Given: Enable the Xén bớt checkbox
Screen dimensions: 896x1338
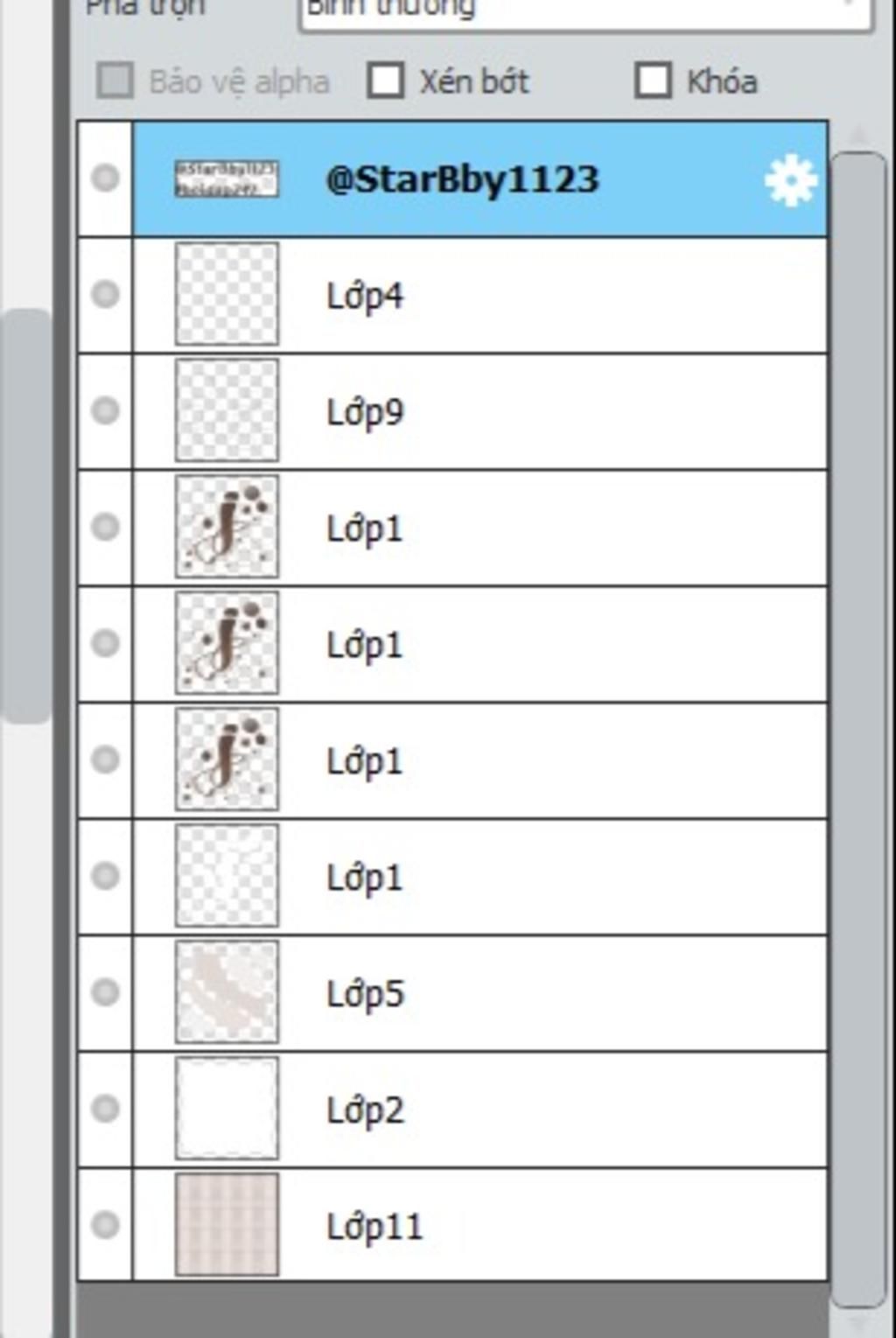Looking at the screenshot, I should [x=386, y=81].
